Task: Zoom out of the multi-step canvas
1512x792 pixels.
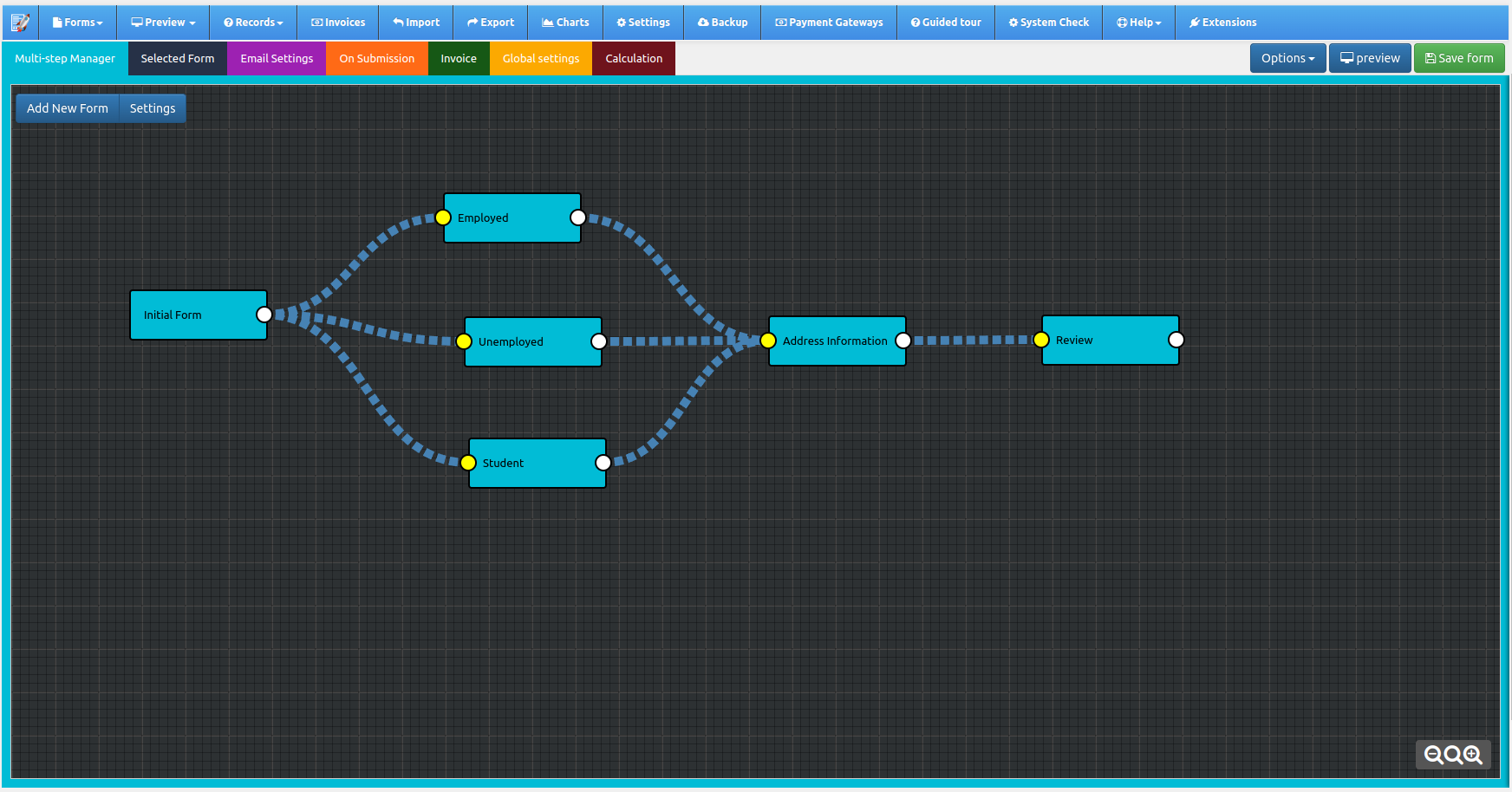Action: pyautogui.click(x=1434, y=755)
